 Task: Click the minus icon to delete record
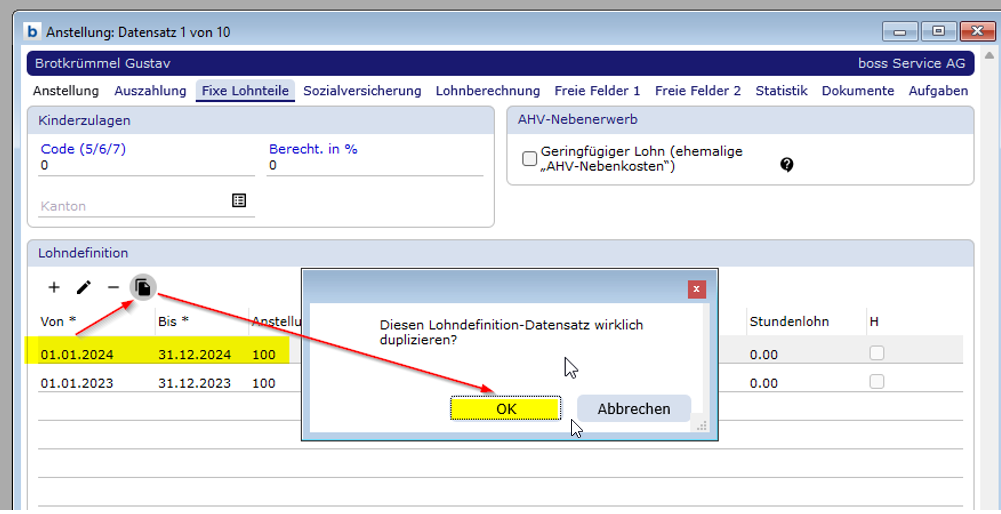[x=113, y=288]
